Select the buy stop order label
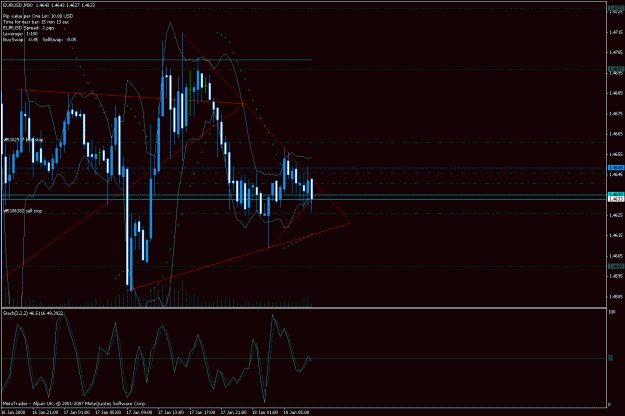 tap(24, 140)
